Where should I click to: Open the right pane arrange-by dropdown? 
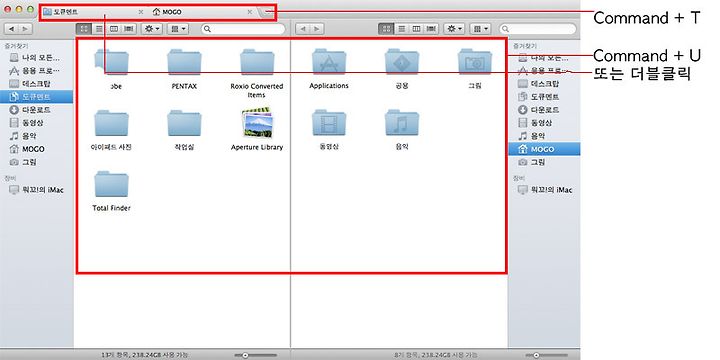(480, 29)
